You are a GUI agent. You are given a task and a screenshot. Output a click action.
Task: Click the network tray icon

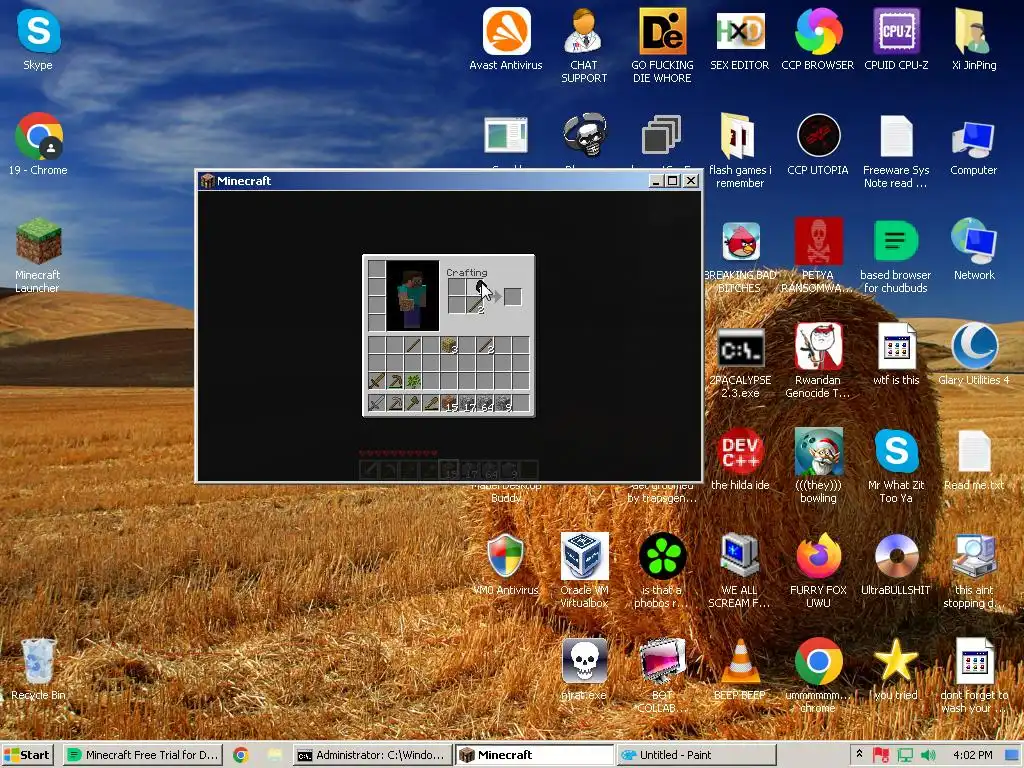point(904,755)
